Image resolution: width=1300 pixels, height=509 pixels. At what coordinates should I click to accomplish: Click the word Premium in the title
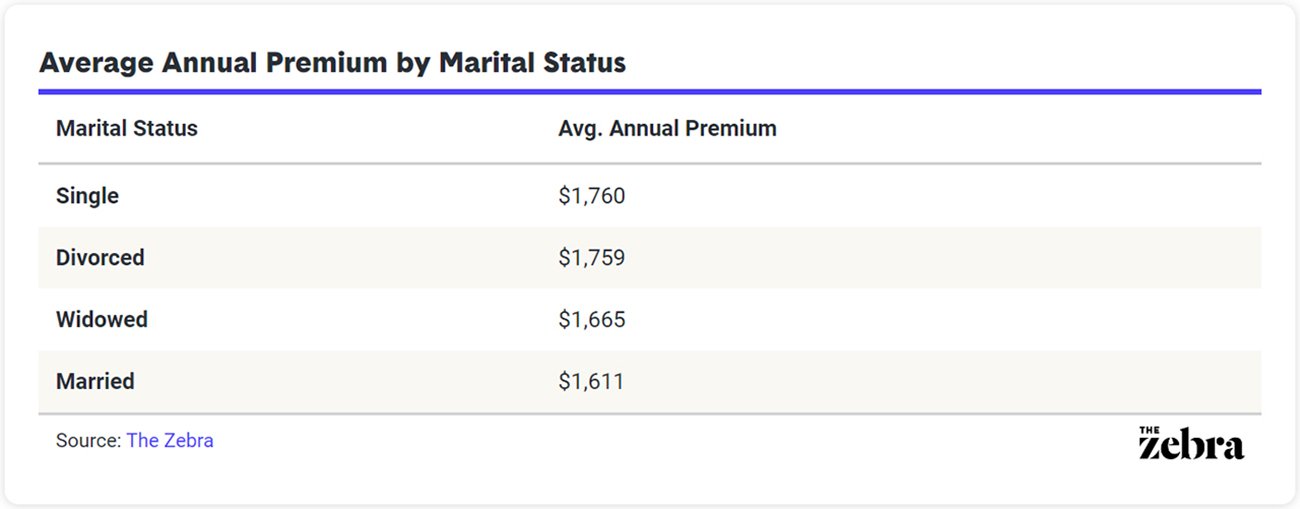[330, 63]
